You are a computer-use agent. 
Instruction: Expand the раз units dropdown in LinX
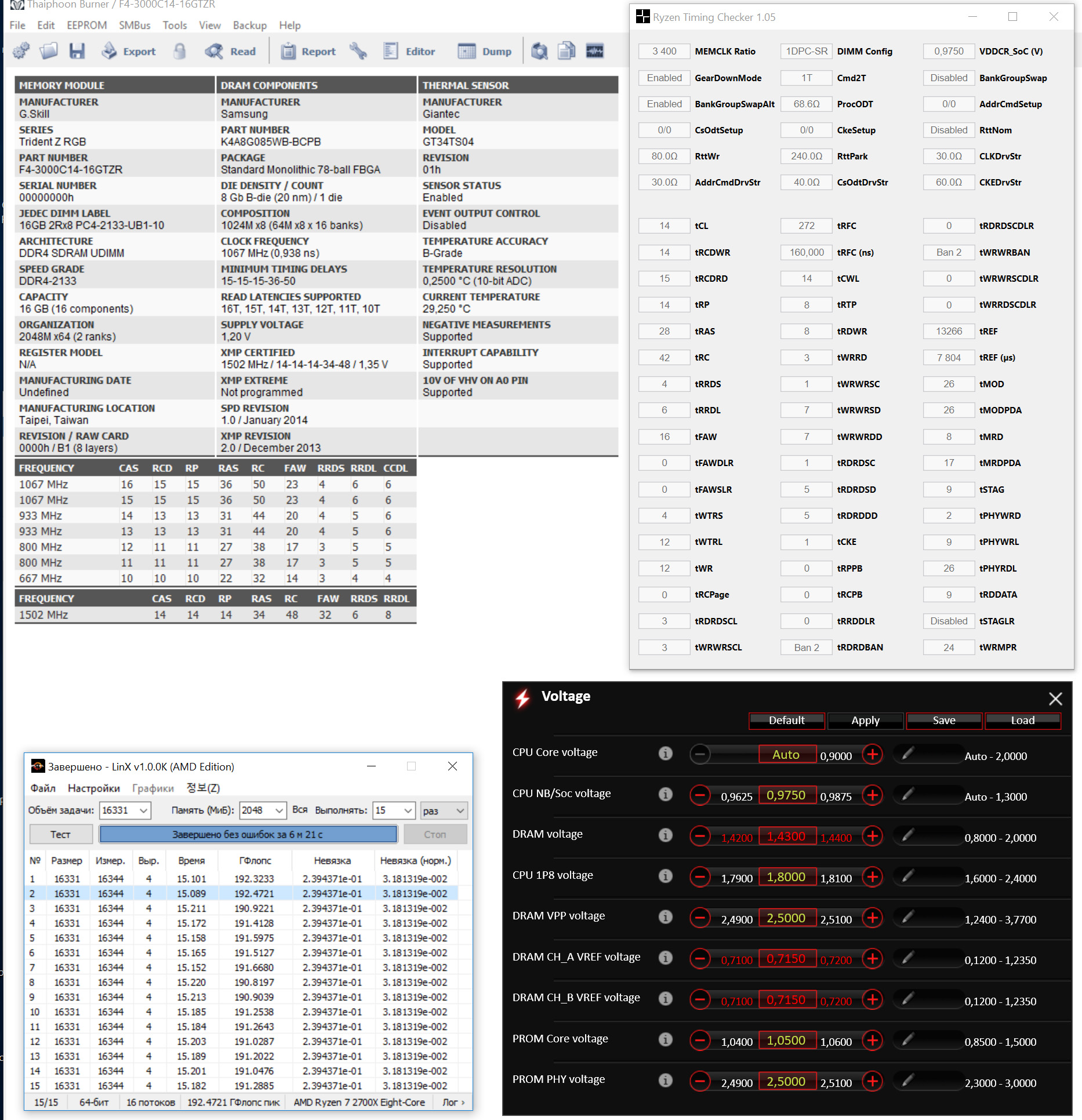coord(444,810)
